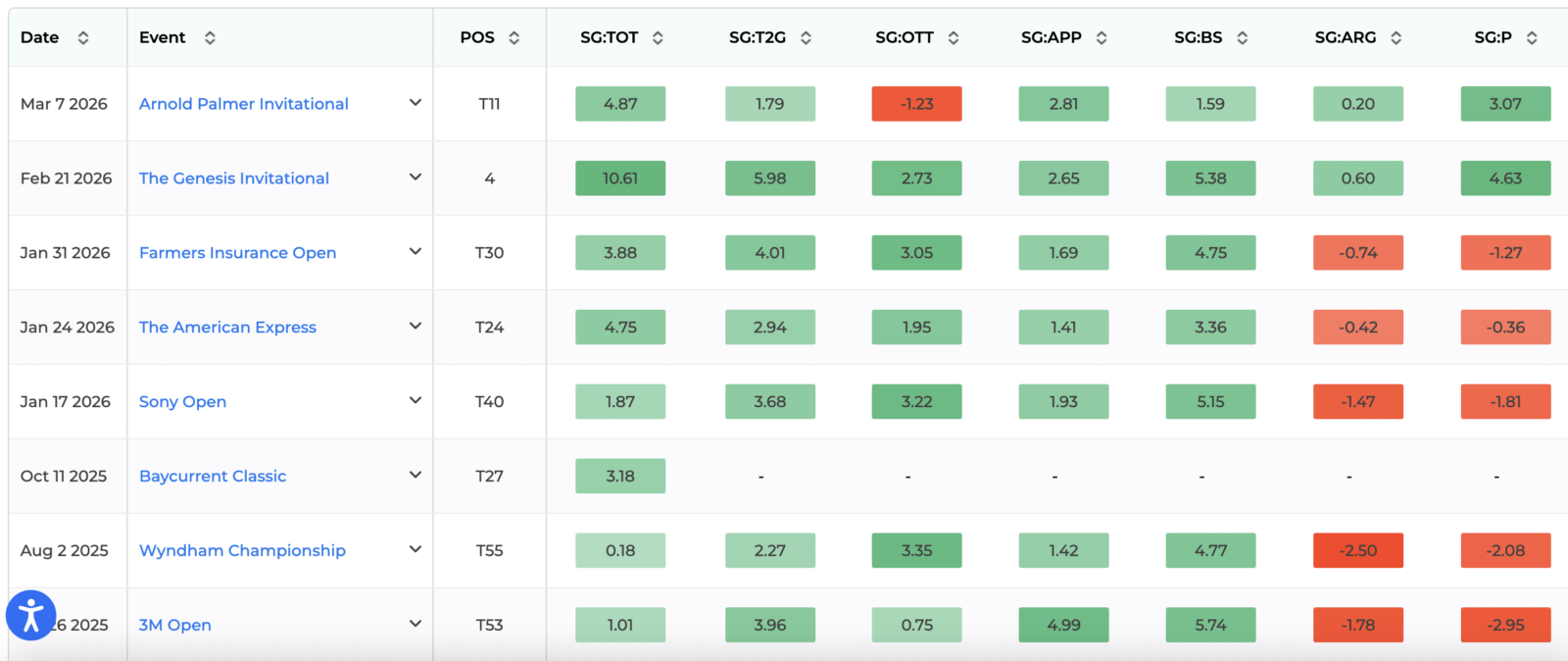Expand the Baycurrent Classic row chevron
The width and height of the screenshot is (1568, 661).
416,476
